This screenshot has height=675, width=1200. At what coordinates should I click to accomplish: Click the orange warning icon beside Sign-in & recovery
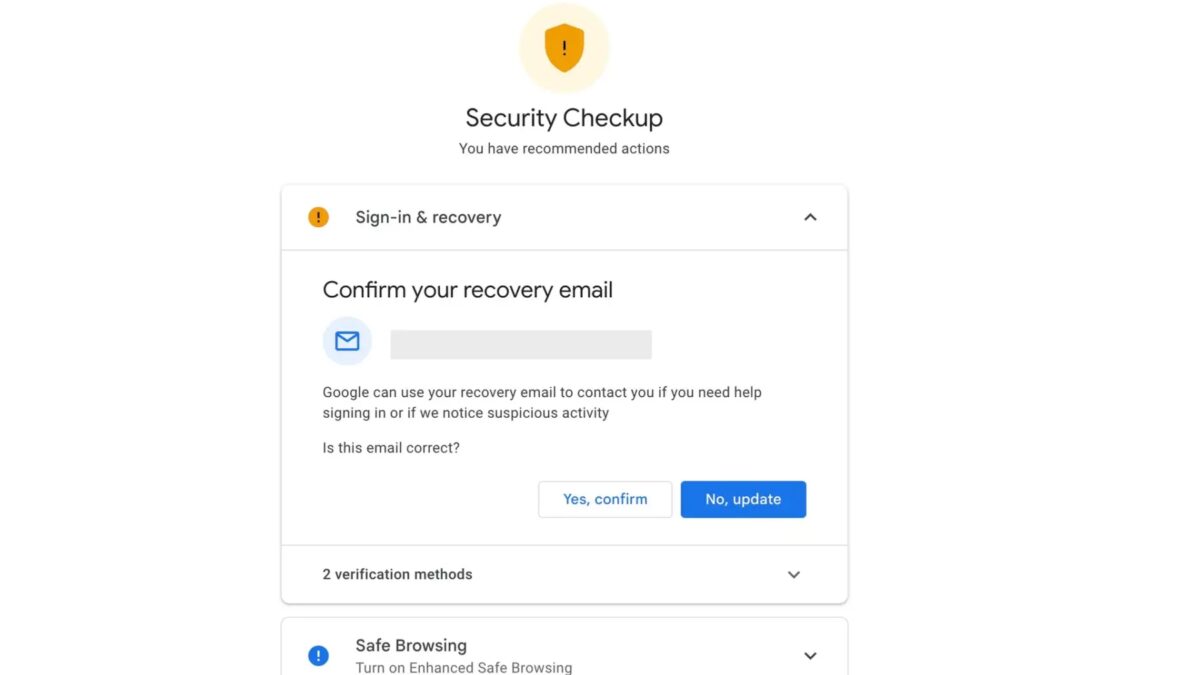318,216
